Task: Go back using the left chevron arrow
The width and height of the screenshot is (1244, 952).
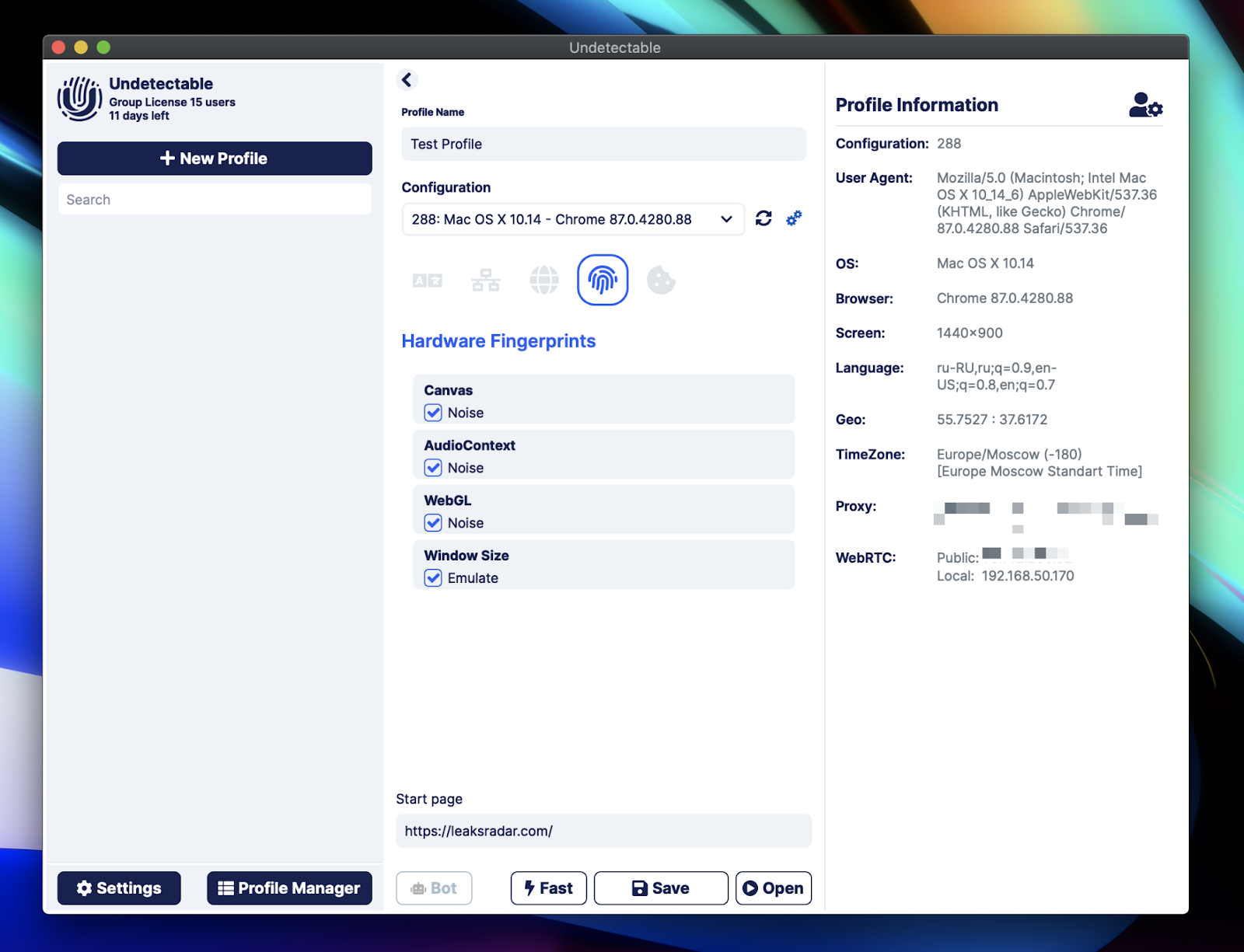Action: click(407, 79)
